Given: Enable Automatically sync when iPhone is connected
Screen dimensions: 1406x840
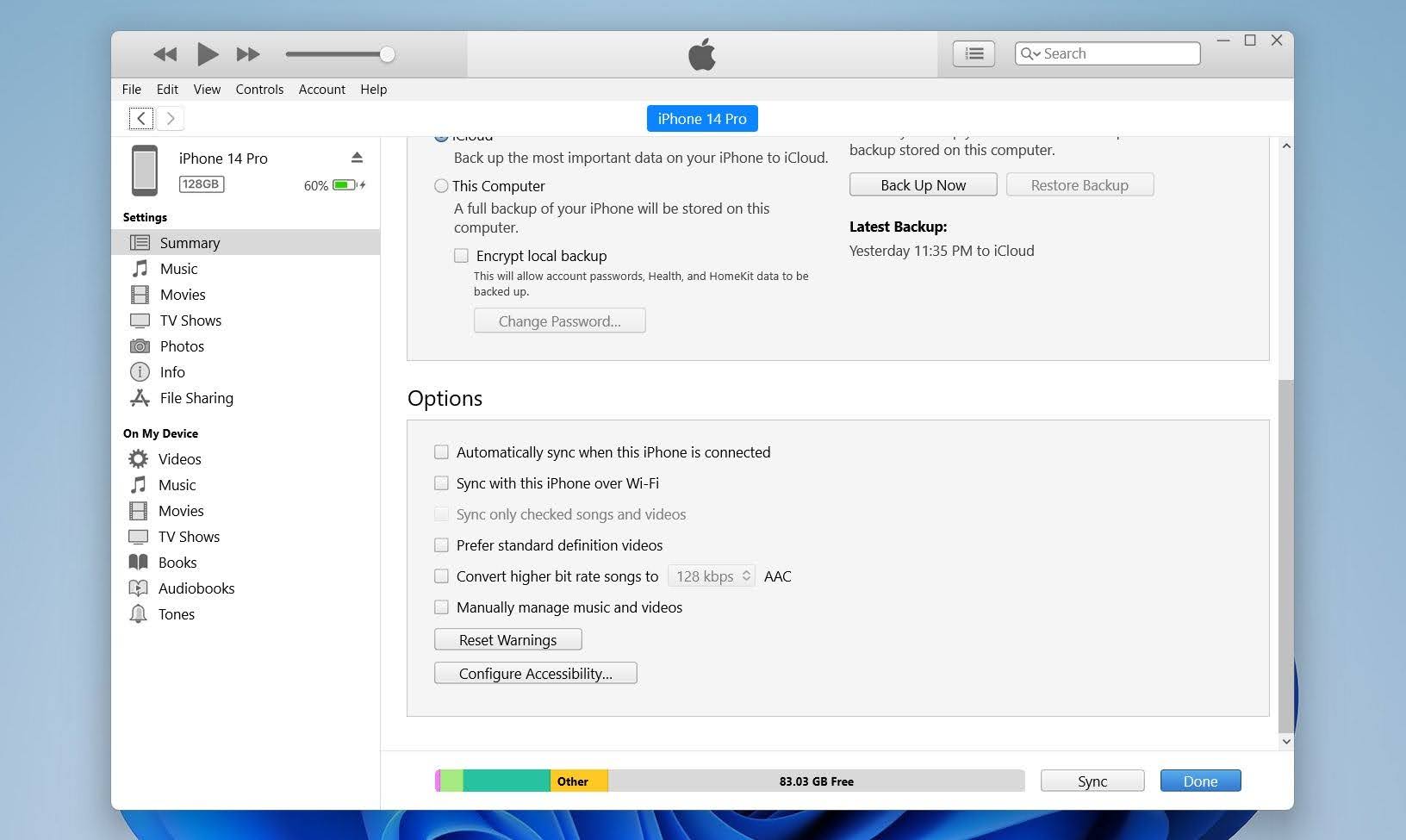Looking at the screenshot, I should pos(441,452).
